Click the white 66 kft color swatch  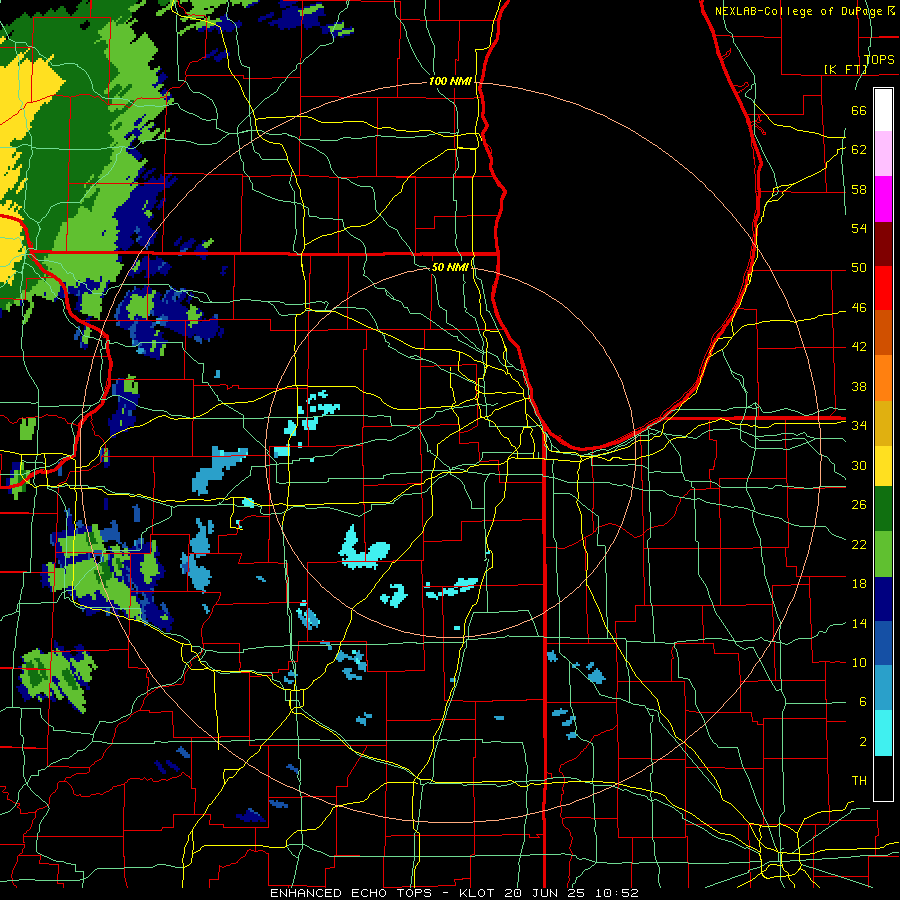pos(883,110)
